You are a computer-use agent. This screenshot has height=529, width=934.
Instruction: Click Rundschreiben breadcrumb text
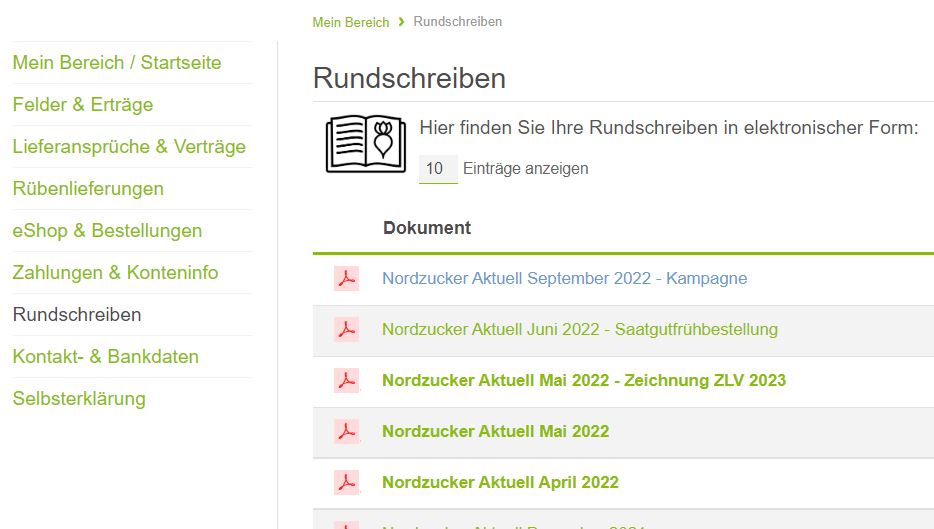coord(457,21)
